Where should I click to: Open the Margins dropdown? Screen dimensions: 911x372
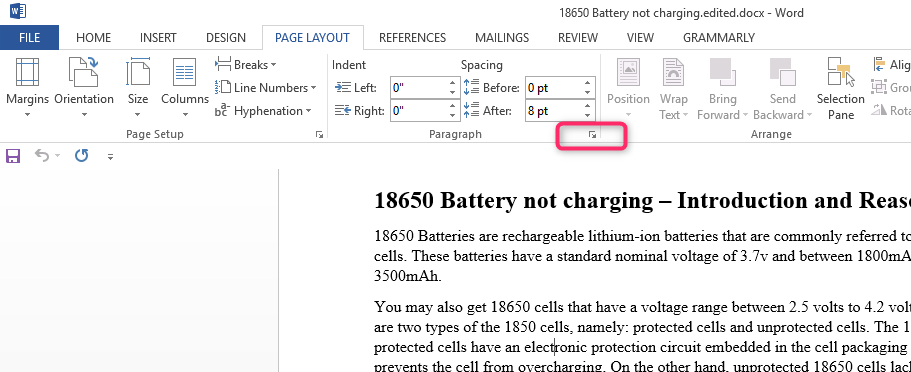pyautogui.click(x=27, y=88)
